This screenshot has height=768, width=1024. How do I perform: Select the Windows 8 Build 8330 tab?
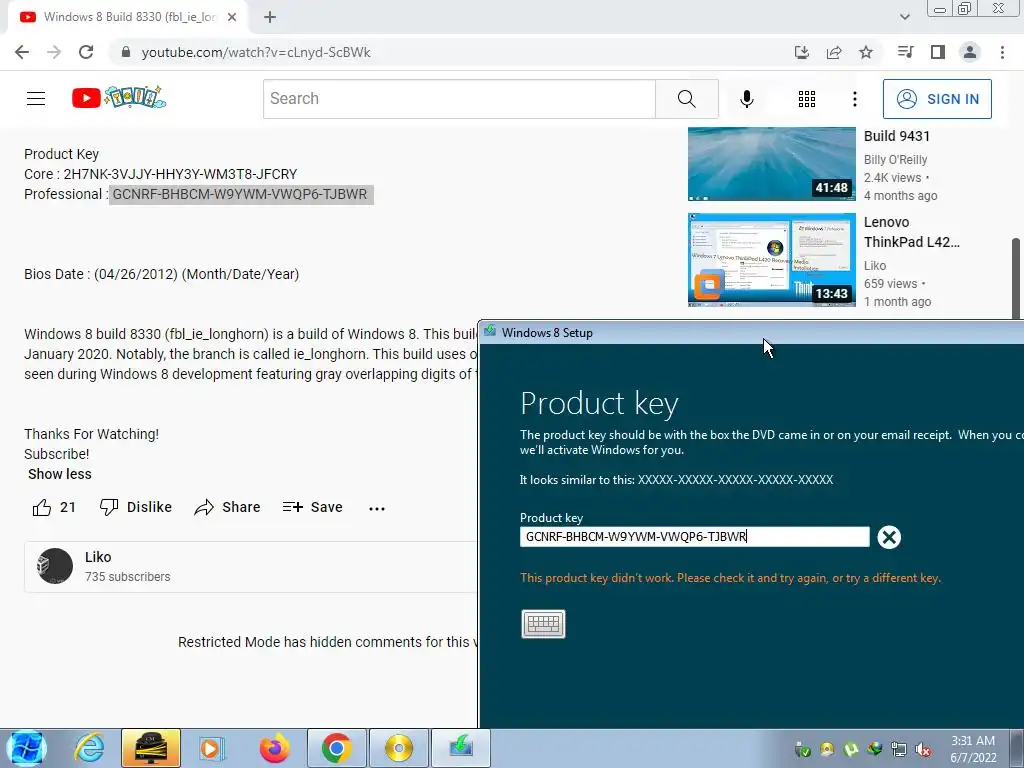(x=128, y=17)
